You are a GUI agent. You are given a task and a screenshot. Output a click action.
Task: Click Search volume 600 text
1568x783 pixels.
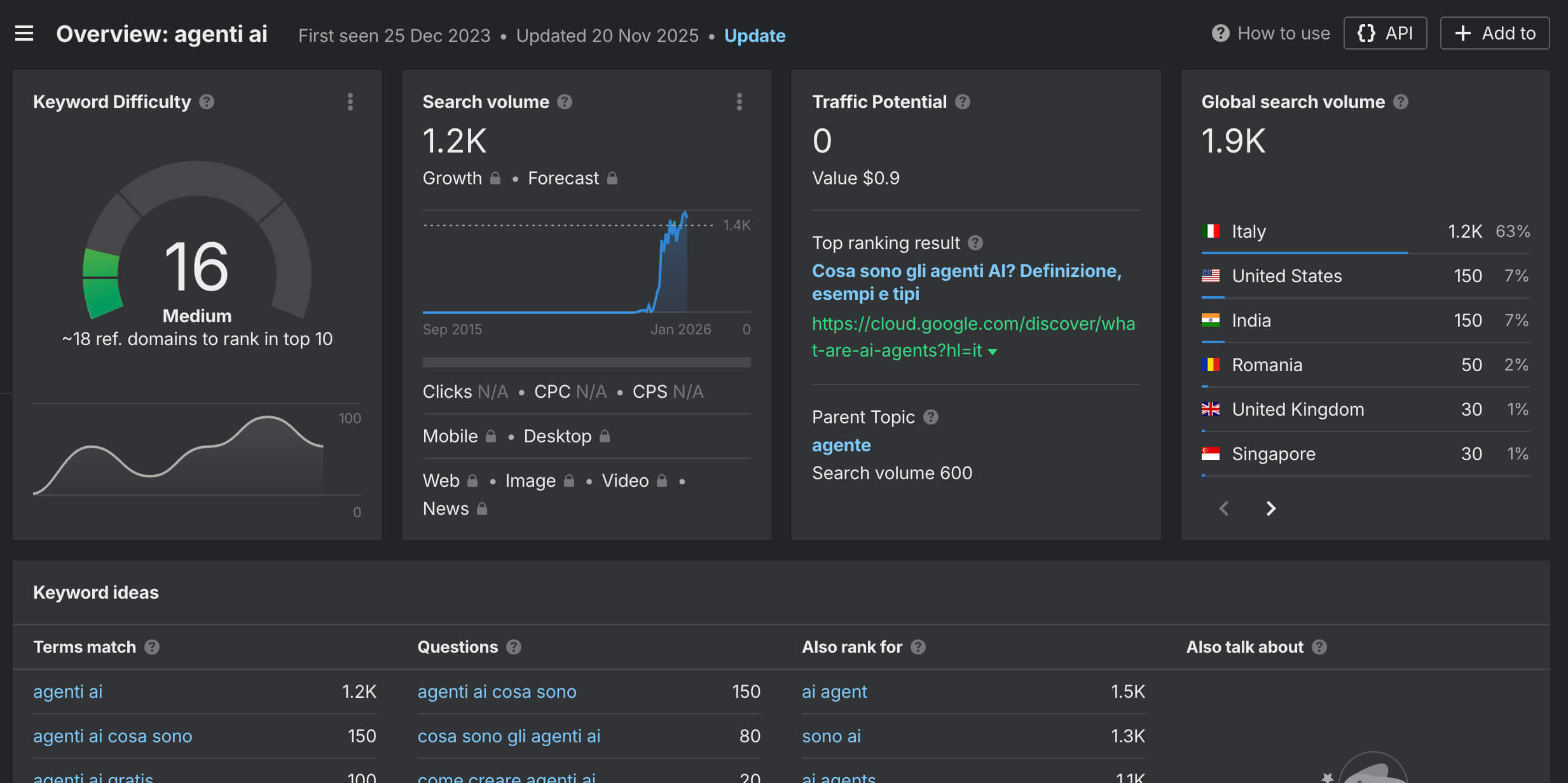pyautogui.click(x=892, y=473)
